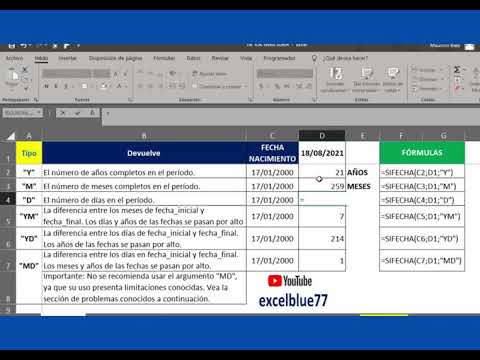Click the percent style icon
The height and width of the screenshot is (360, 480).
pyautogui.click(x=277, y=86)
